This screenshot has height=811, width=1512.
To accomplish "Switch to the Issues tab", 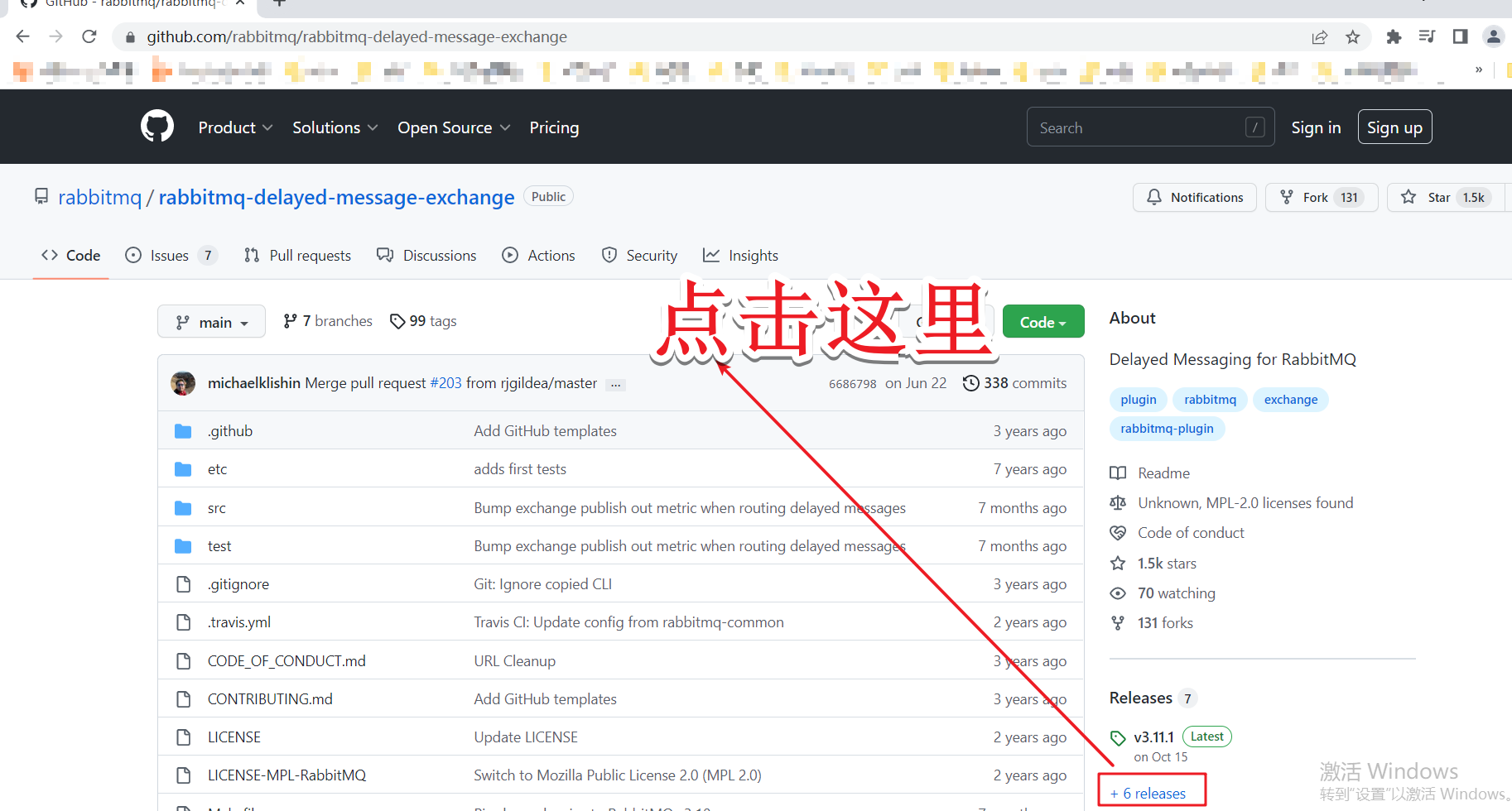I will click(x=171, y=256).
